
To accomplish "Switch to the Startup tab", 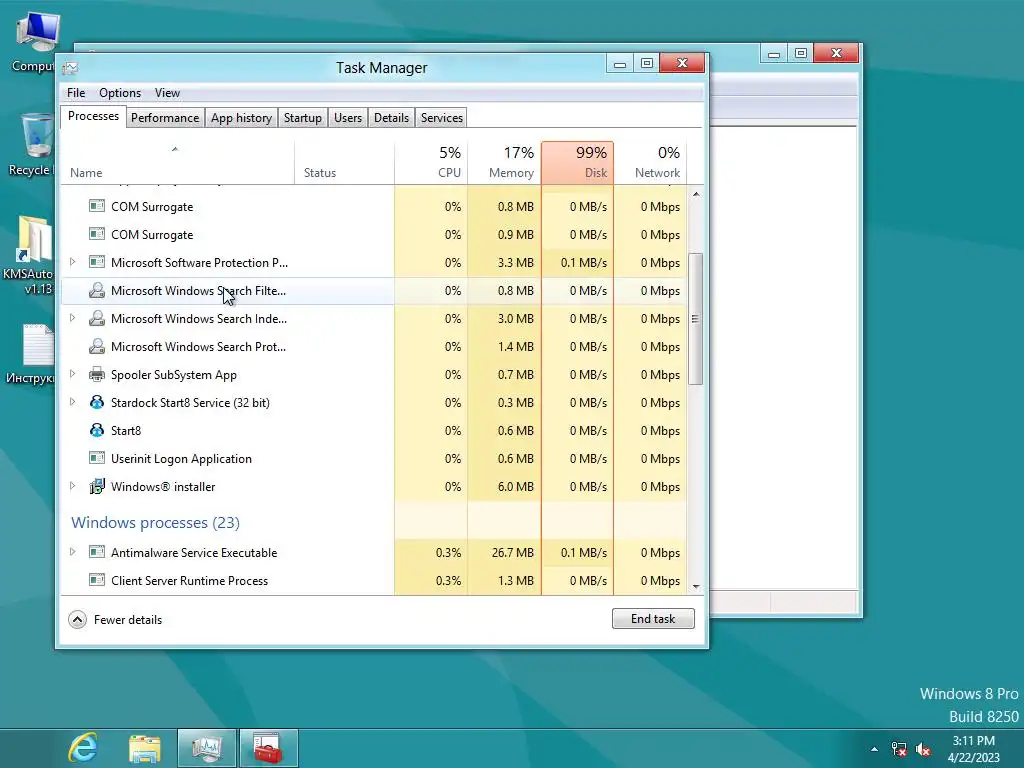I will pos(302,118).
